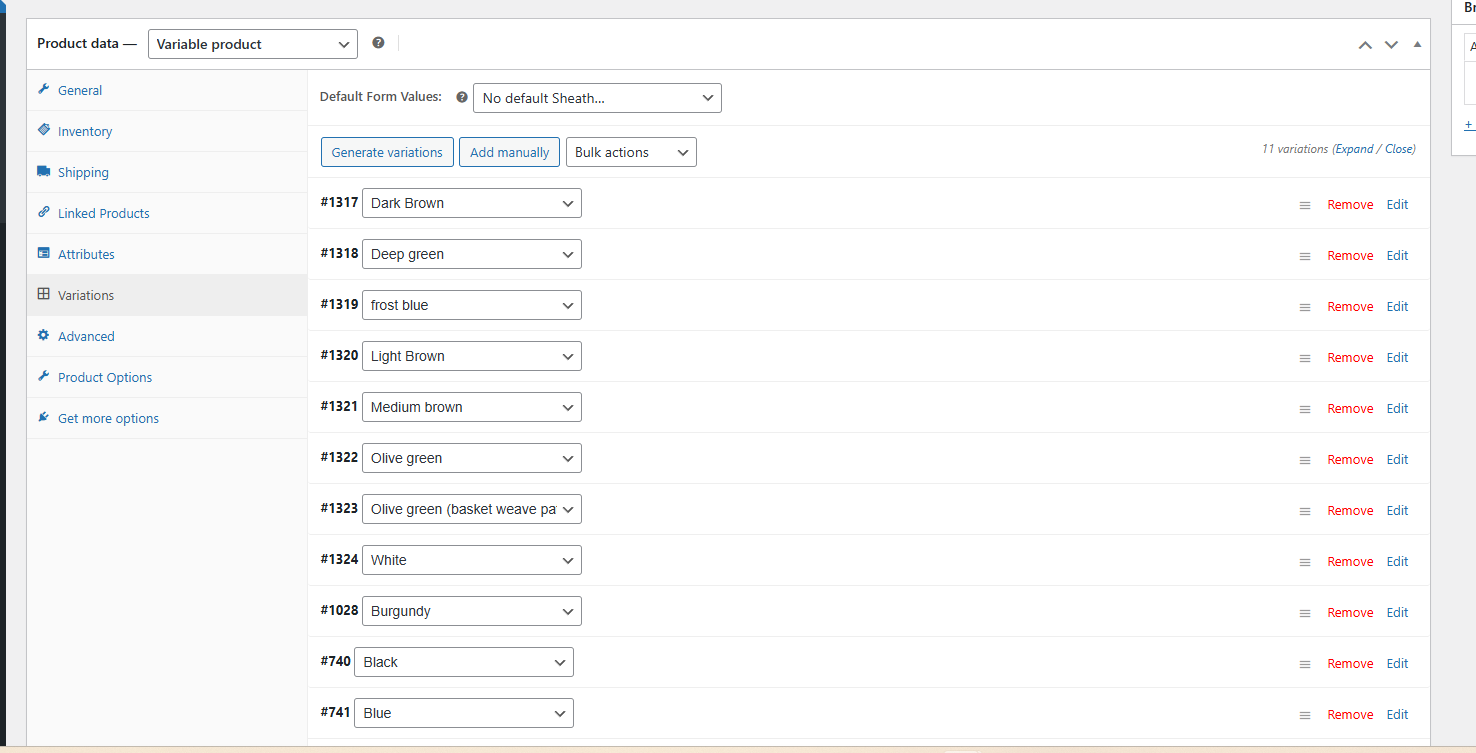
Task: Switch to the Attributes tab
Action: 86,254
